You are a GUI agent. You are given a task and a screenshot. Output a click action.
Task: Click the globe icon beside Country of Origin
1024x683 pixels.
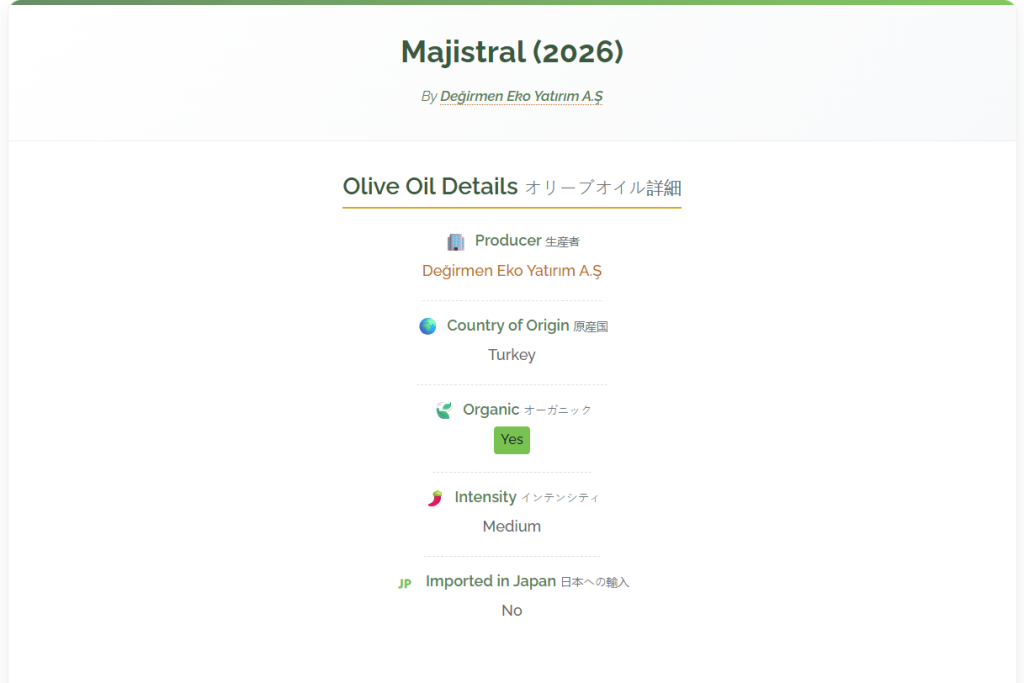(428, 326)
